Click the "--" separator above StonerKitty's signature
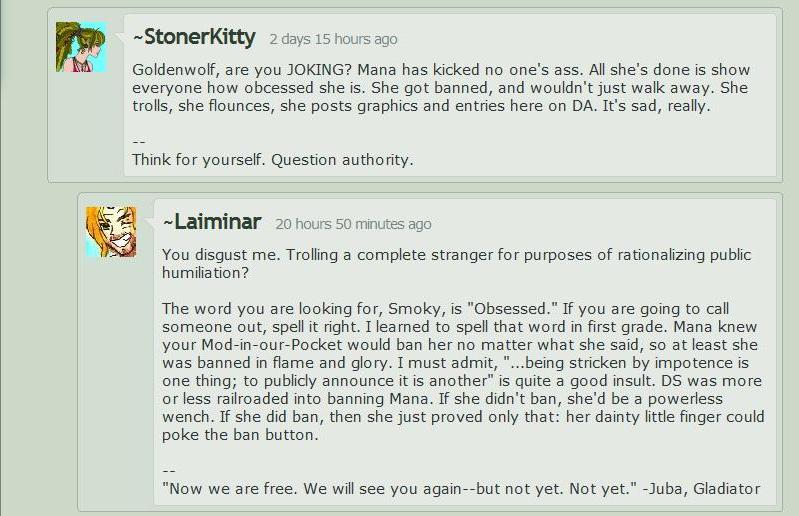The image size is (799, 516). tap(139, 142)
